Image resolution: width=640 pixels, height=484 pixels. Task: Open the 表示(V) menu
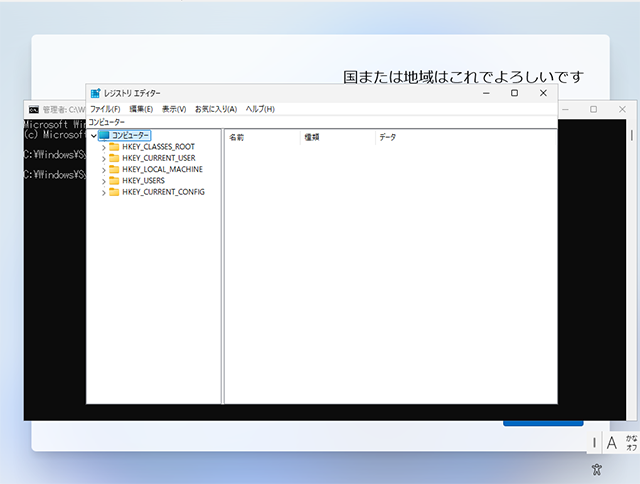point(174,108)
